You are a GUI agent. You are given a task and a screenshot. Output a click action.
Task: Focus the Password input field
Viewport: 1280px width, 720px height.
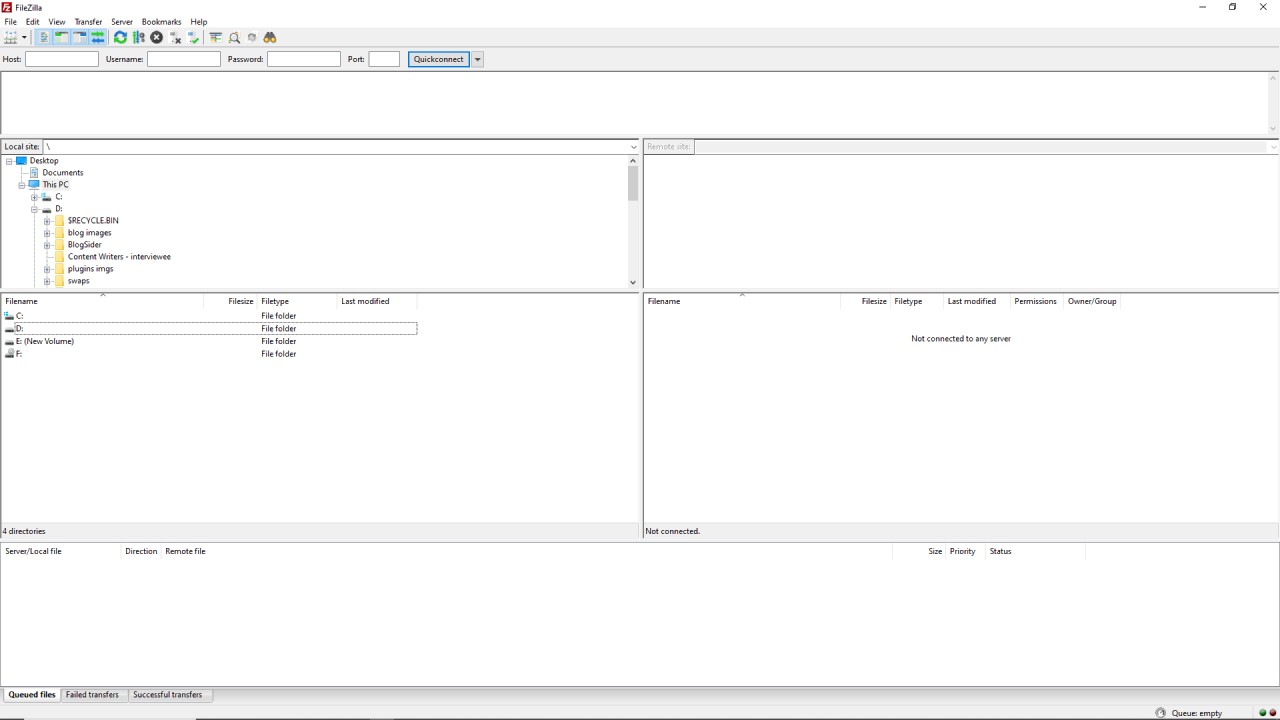point(304,59)
